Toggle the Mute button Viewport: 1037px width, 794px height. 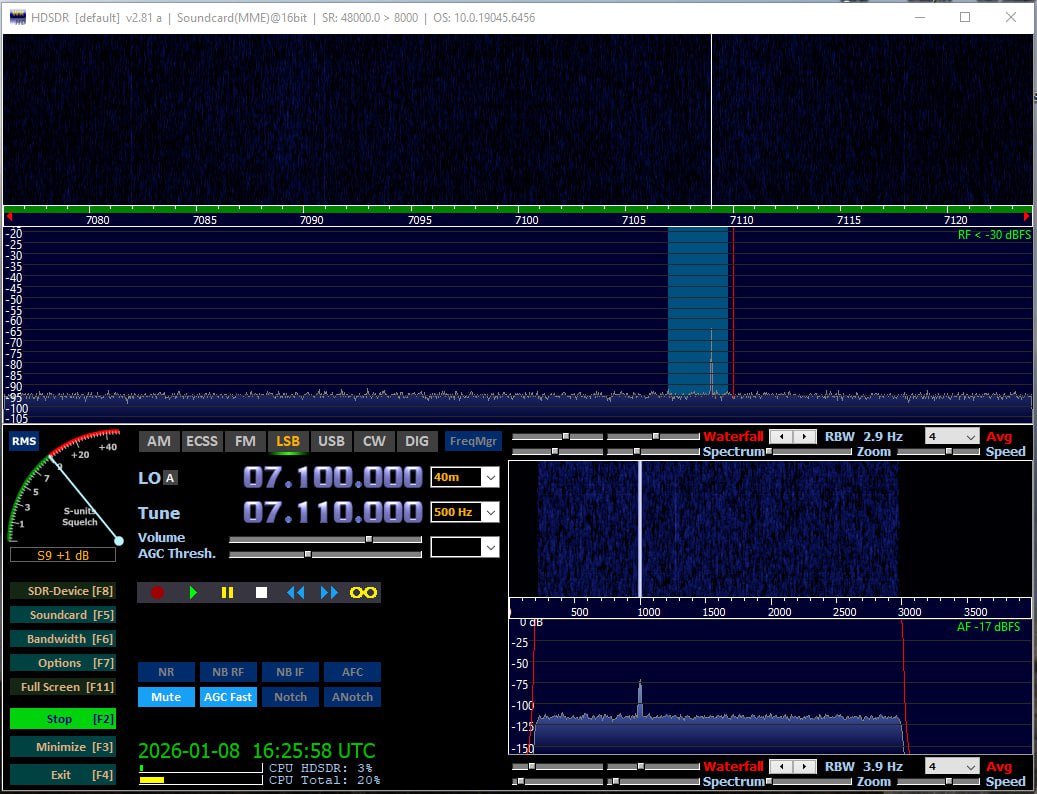[166, 697]
